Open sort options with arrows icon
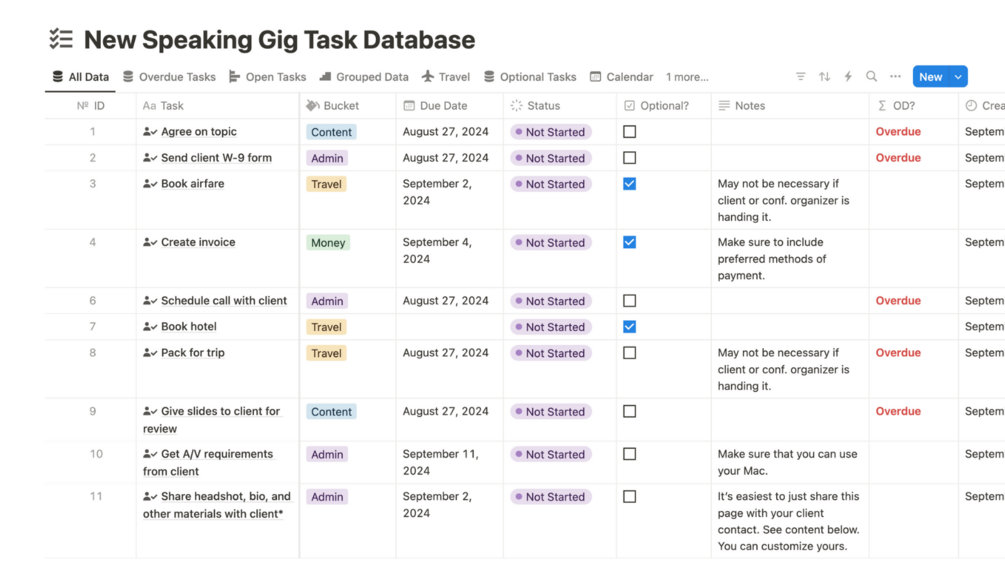The width and height of the screenshot is (1005, 566). [824, 77]
